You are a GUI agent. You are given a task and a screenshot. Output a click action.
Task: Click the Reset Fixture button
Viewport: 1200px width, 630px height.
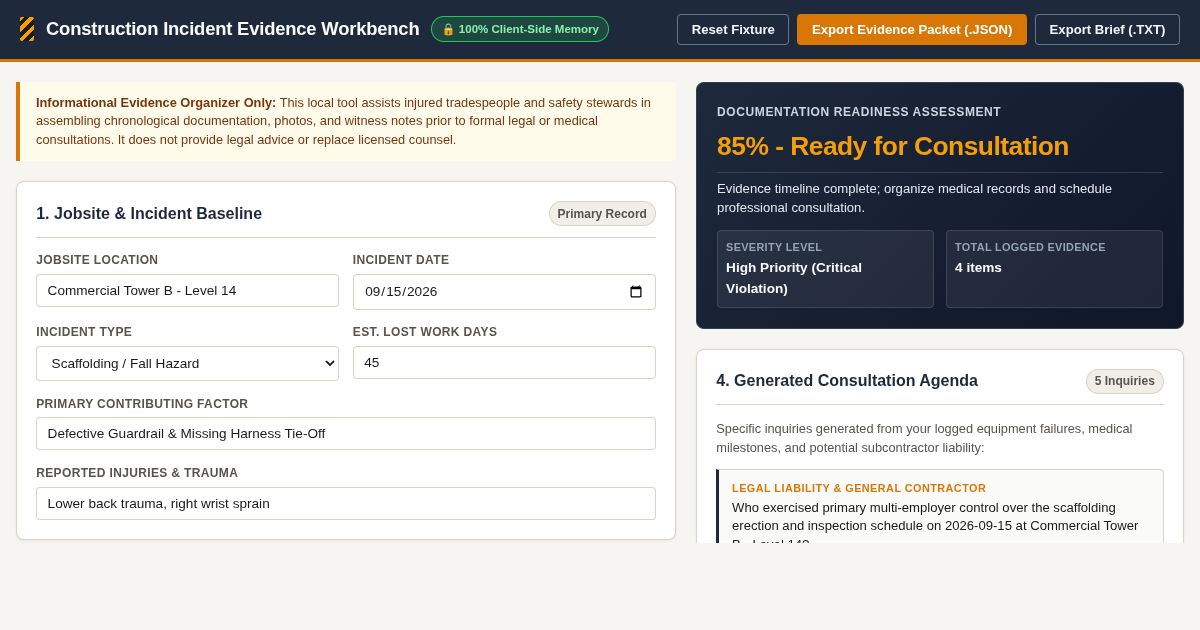(x=733, y=29)
